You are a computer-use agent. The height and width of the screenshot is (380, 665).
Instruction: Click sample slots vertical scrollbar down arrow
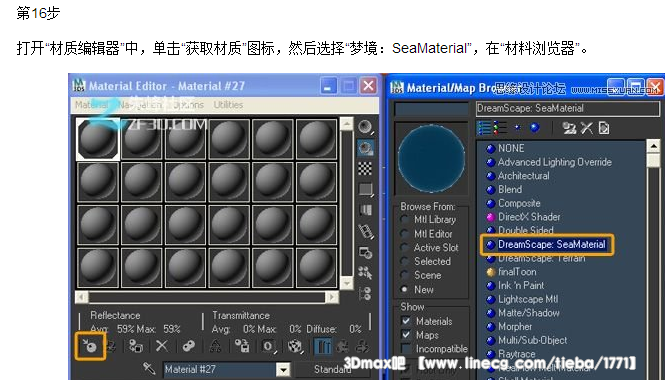click(x=346, y=283)
